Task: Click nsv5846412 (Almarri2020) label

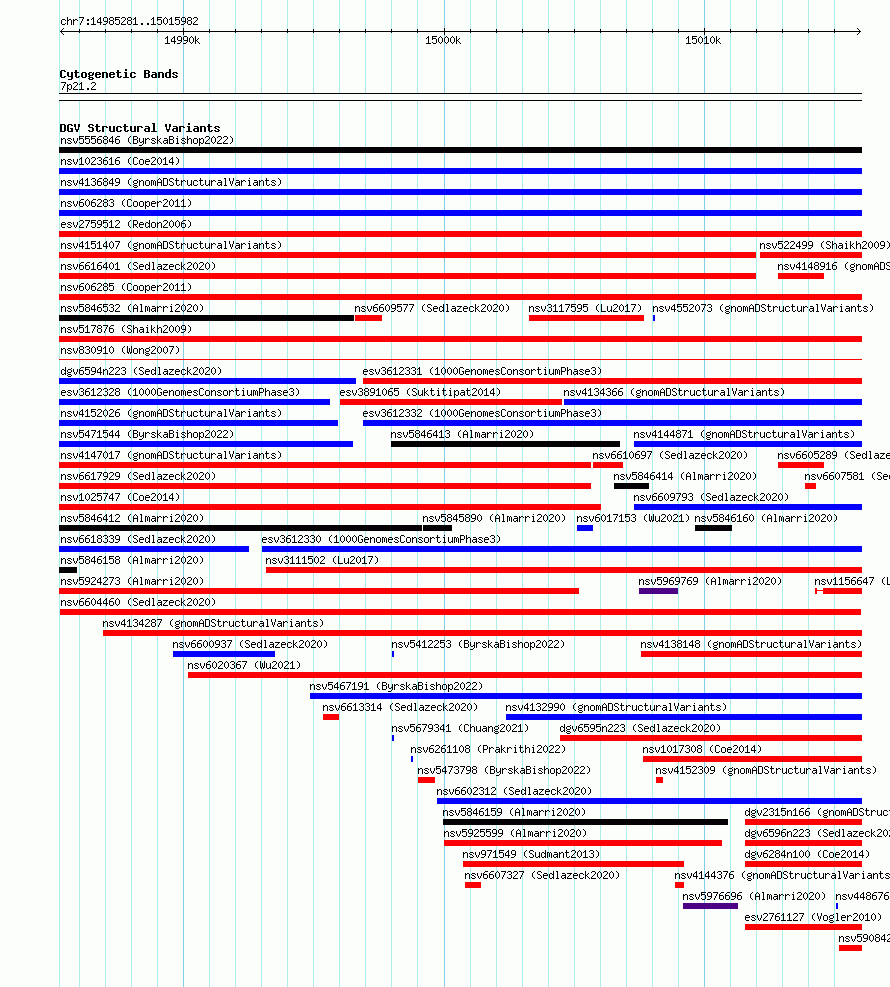Action: click(132, 518)
